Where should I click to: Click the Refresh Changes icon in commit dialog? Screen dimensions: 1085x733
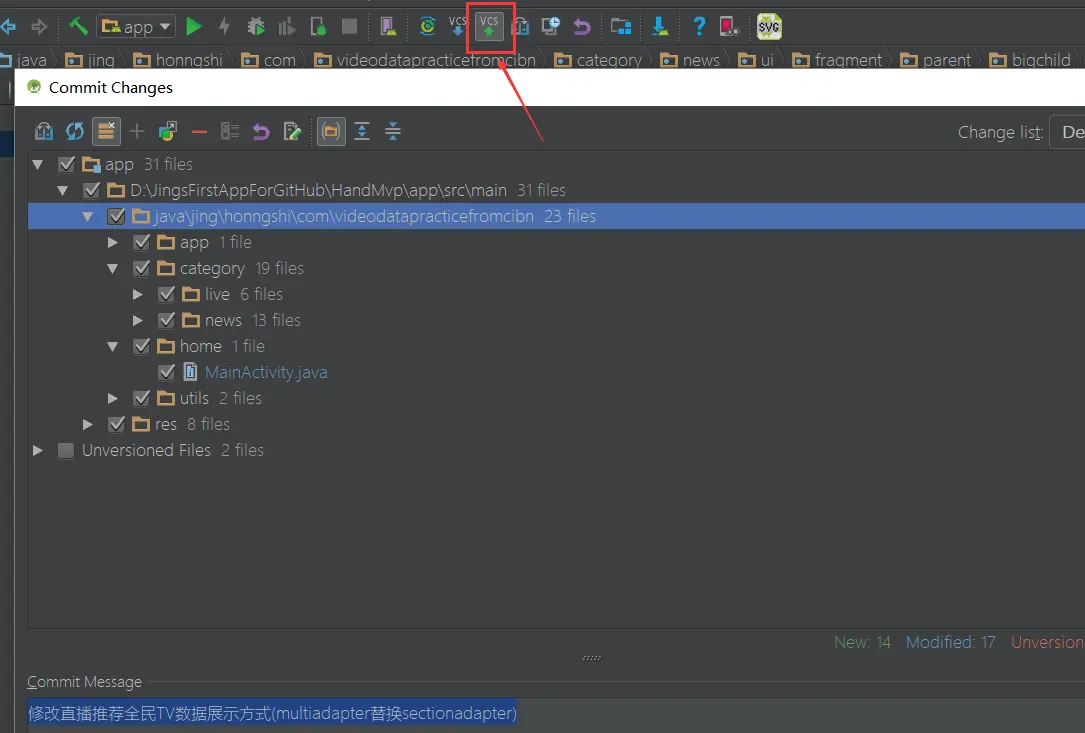click(73, 131)
